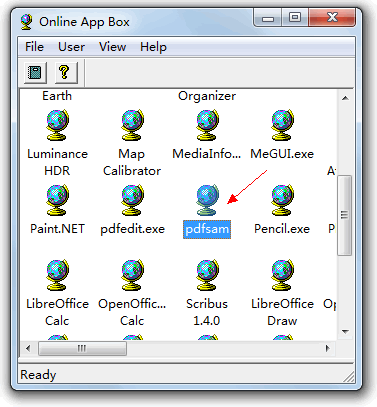Click the MeGUI.exe label text

282,154
